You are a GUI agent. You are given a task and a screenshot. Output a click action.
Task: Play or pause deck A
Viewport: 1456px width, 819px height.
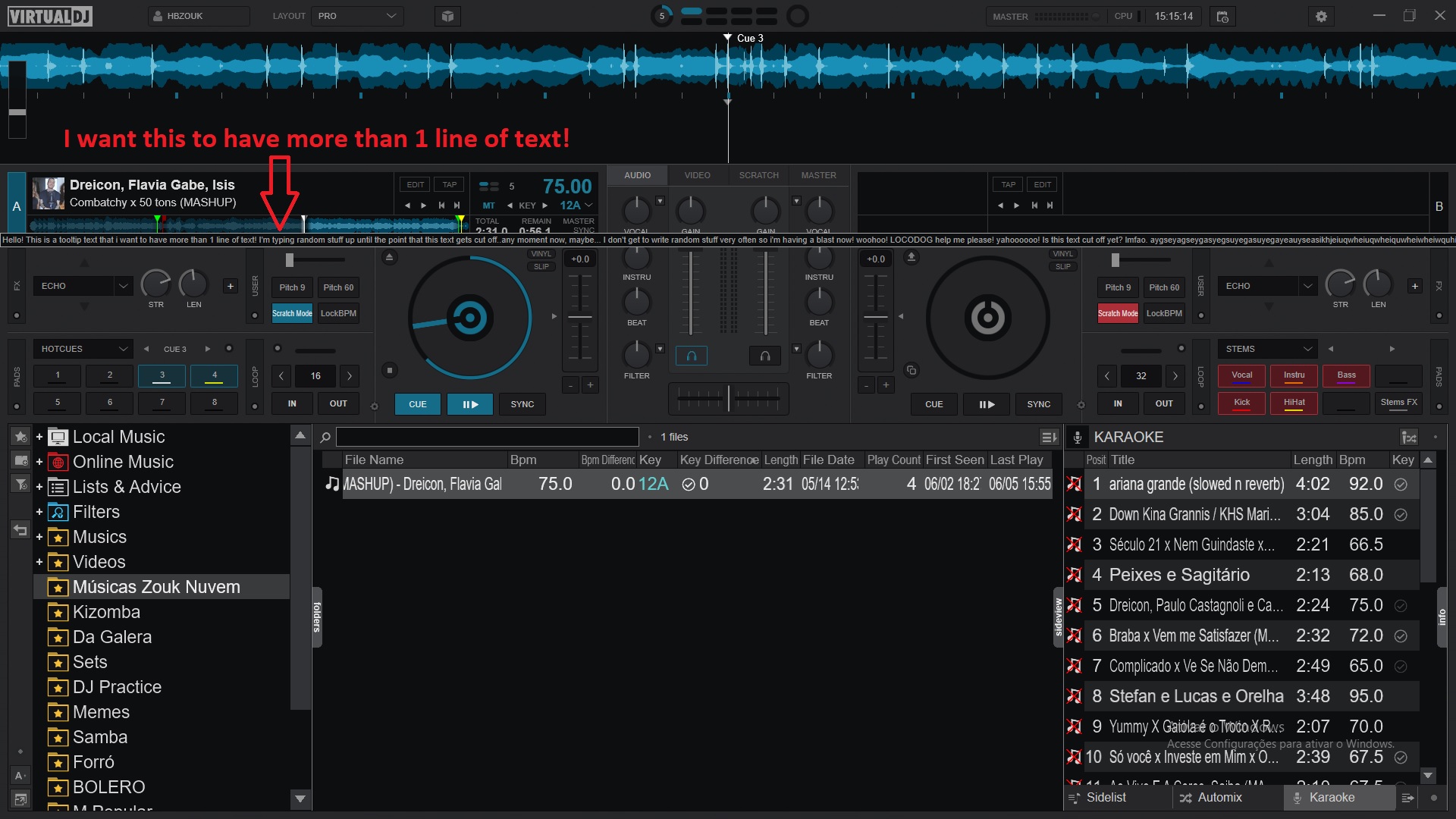pos(470,404)
